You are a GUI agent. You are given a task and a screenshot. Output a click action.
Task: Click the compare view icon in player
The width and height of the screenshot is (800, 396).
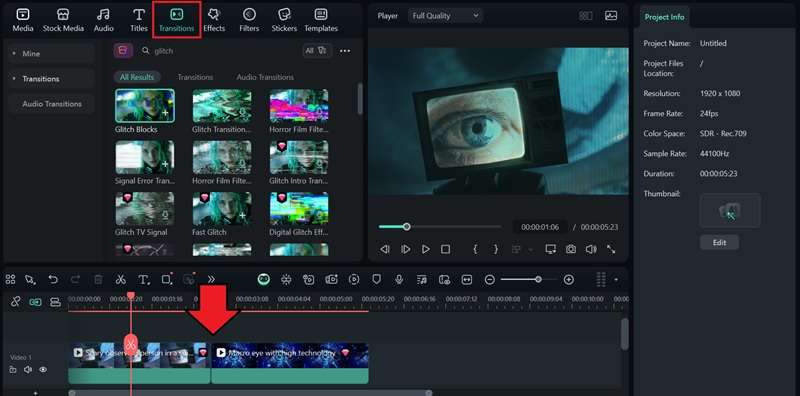(586, 16)
